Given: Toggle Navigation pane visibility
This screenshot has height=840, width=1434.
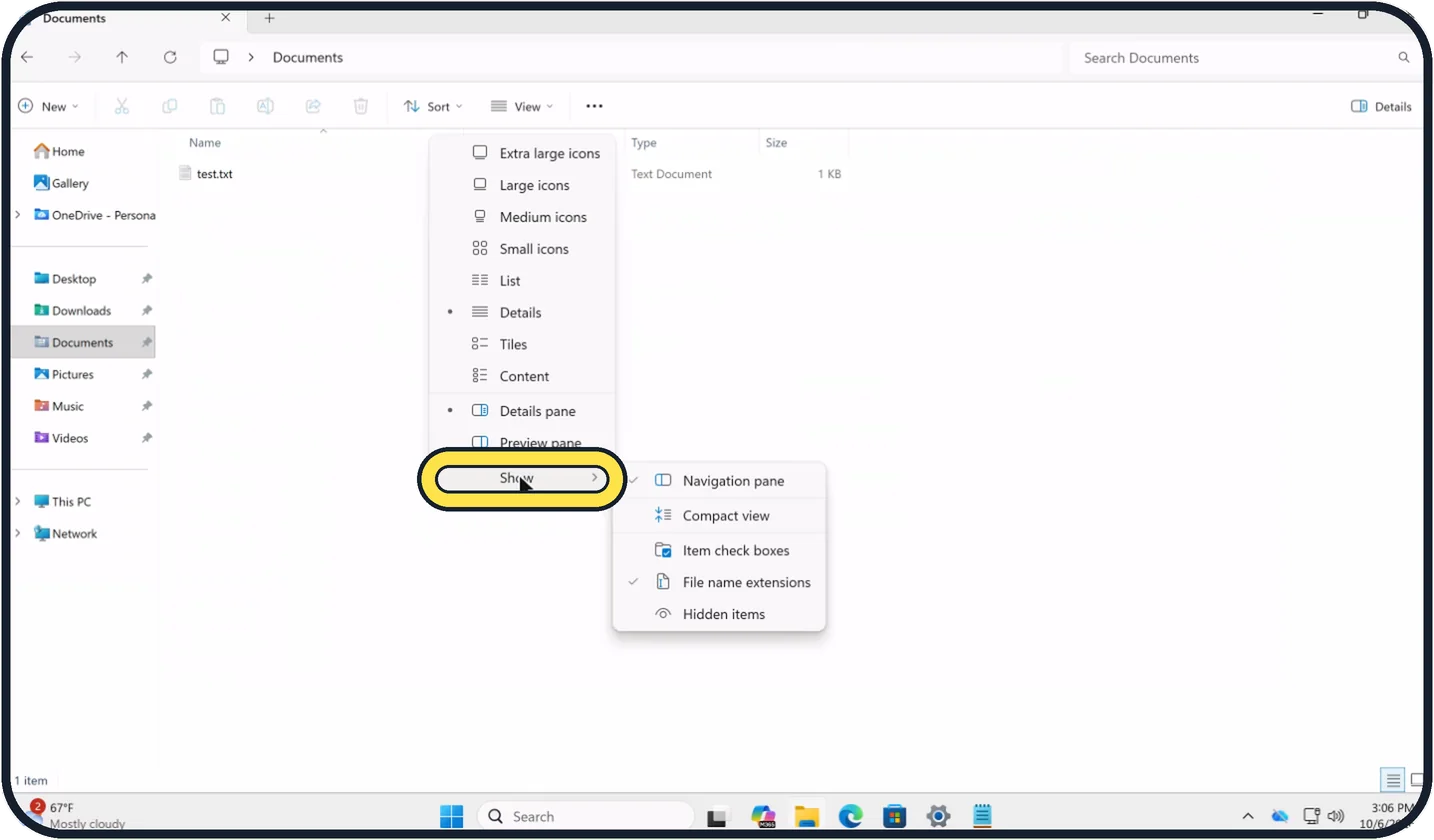Looking at the screenshot, I should click(x=719, y=481).
